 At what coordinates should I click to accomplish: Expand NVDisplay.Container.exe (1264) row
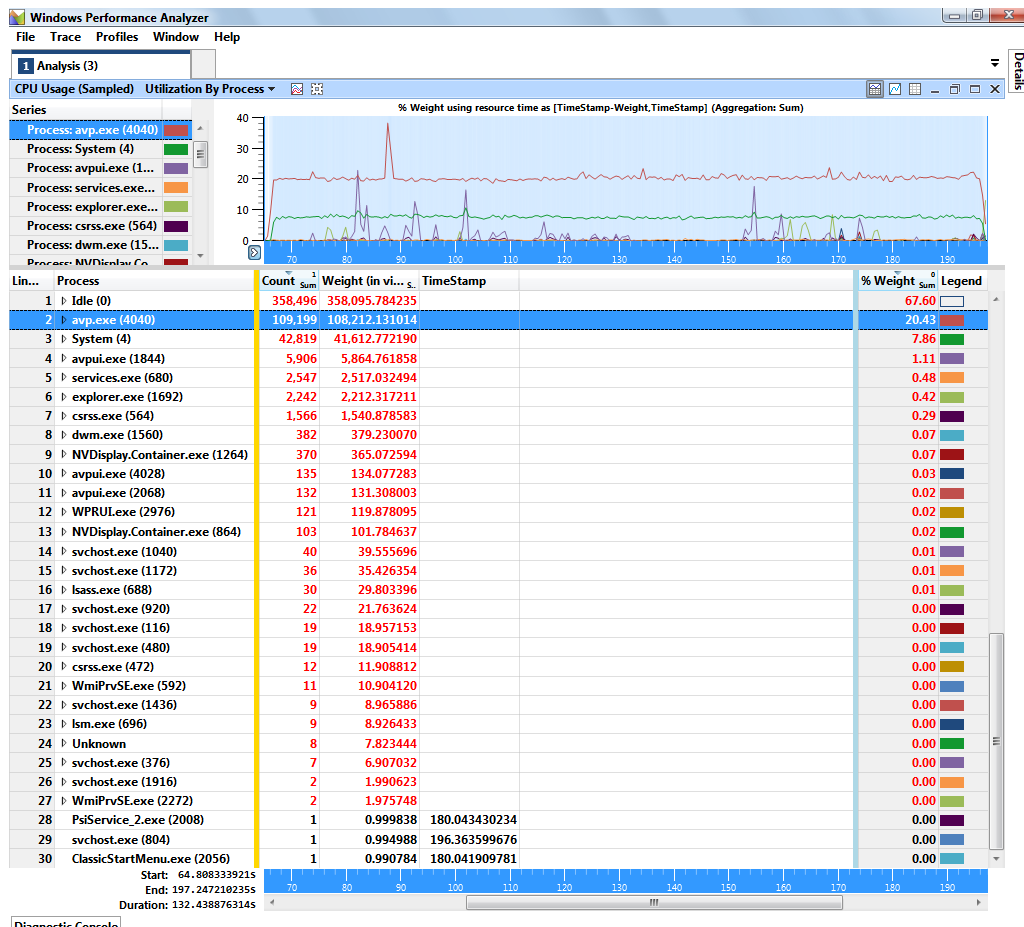(x=64, y=455)
